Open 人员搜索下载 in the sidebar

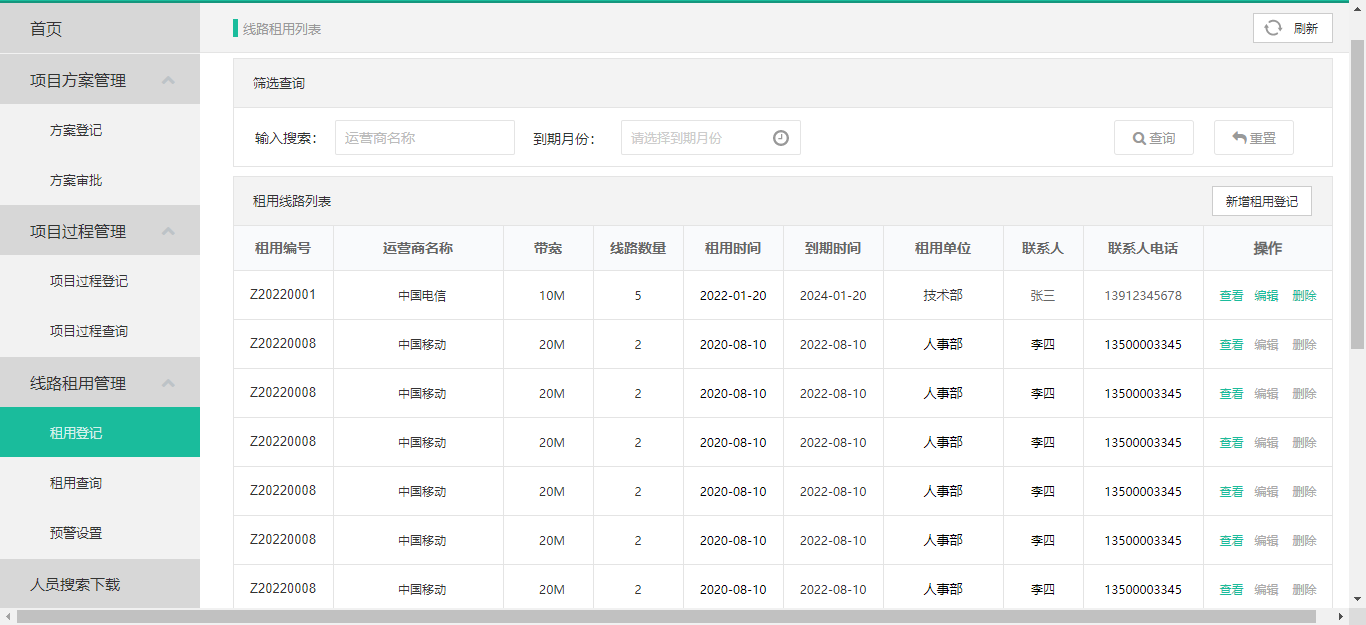tap(100, 584)
